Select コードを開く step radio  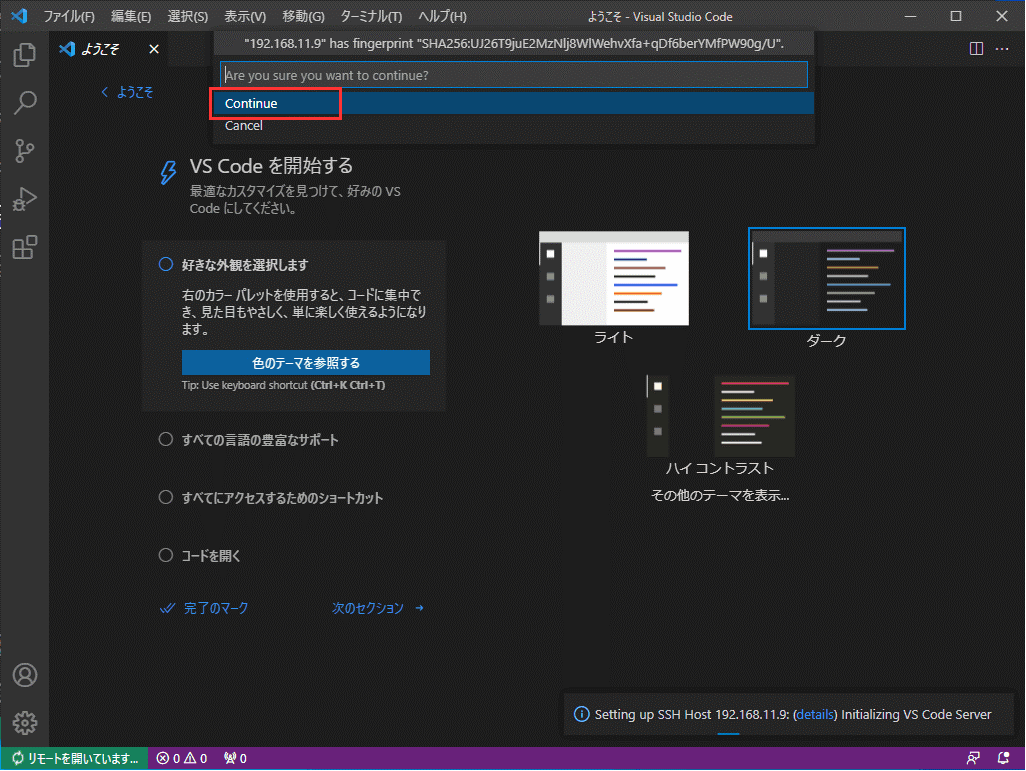(166, 556)
